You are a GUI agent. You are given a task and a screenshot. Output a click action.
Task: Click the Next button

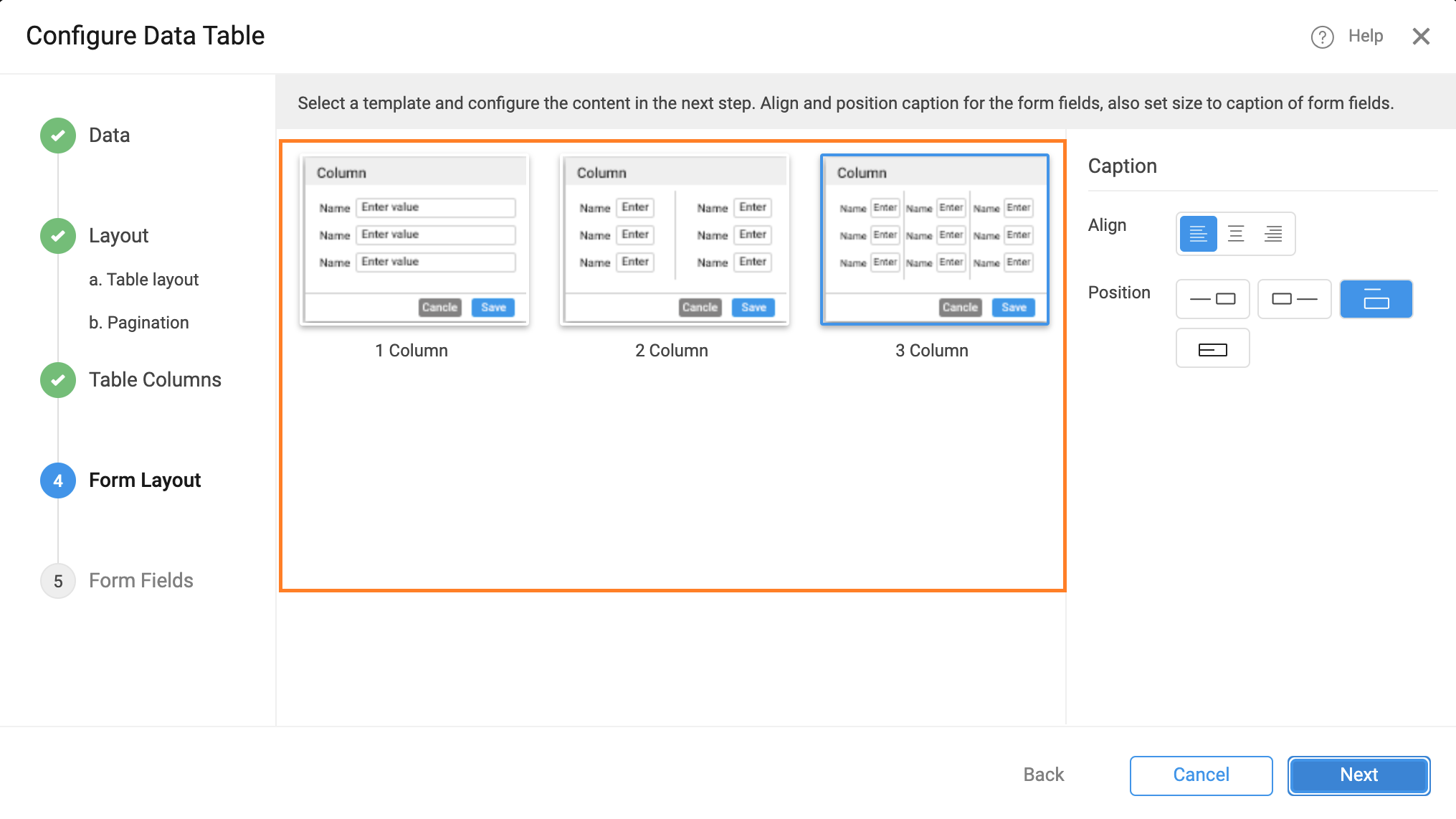point(1359,775)
